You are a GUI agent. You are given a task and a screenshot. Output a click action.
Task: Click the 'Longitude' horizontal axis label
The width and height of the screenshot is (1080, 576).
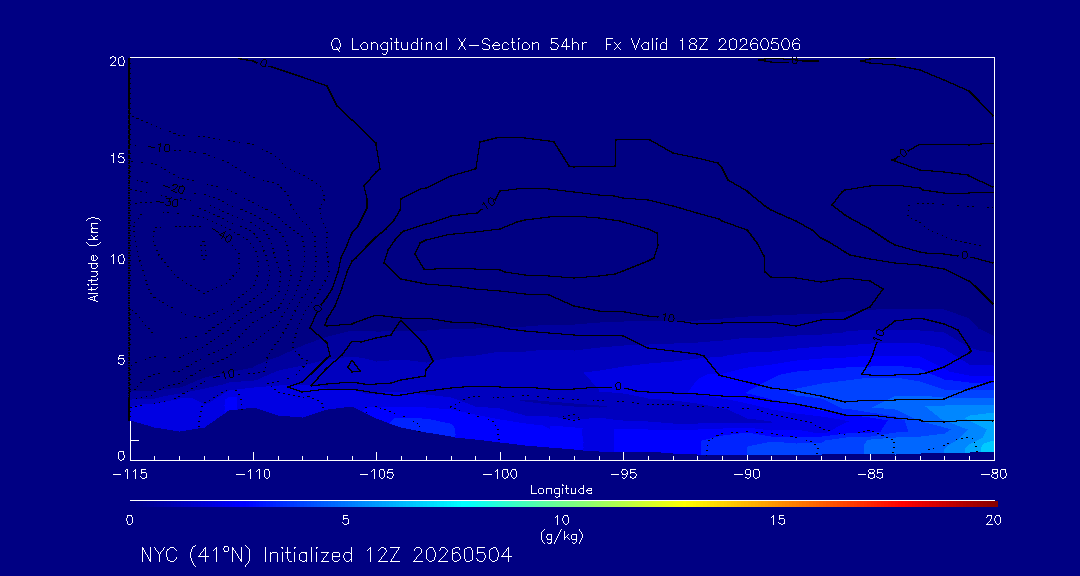[x=561, y=491]
